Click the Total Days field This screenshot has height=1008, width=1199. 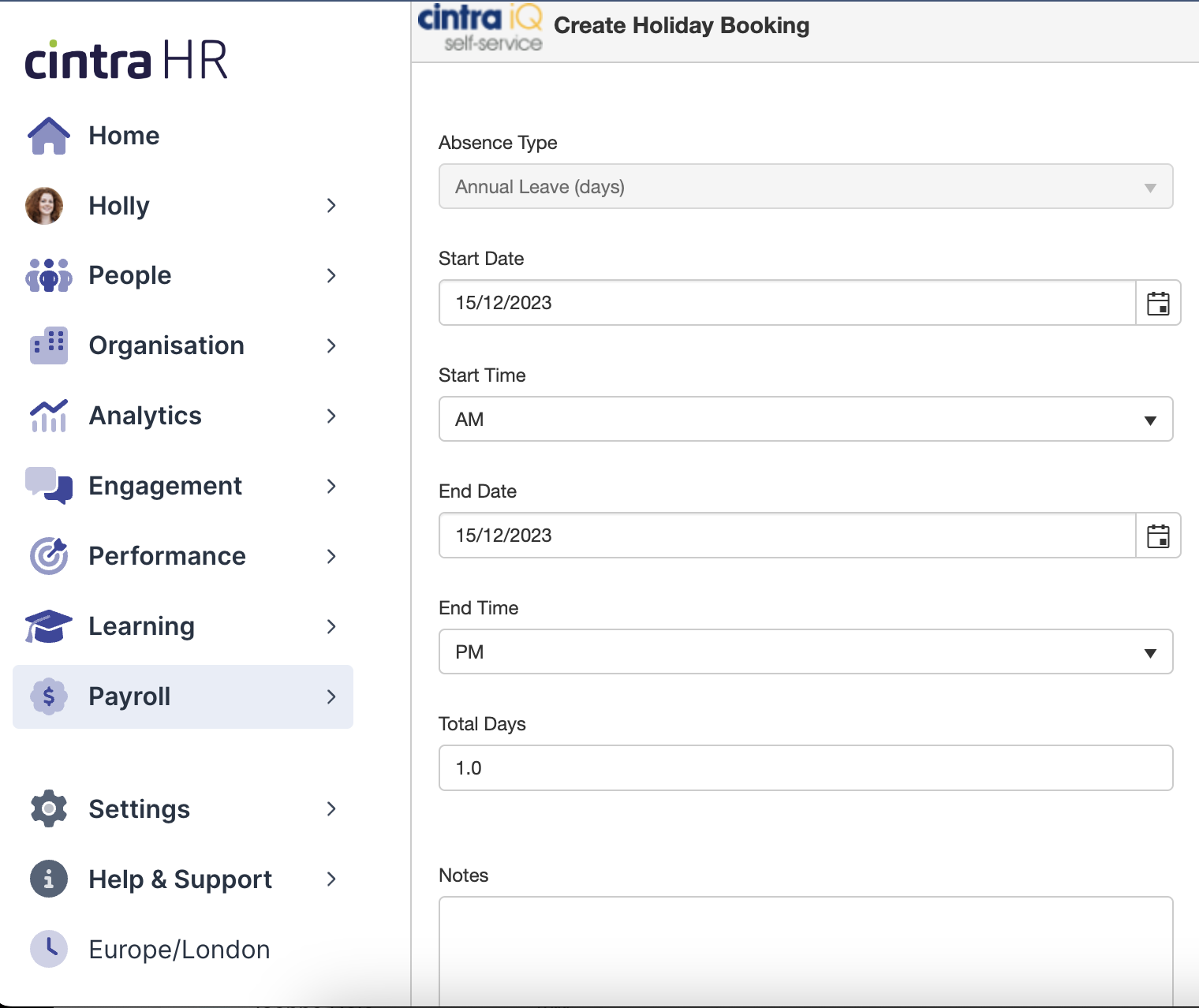click(805, 768)
